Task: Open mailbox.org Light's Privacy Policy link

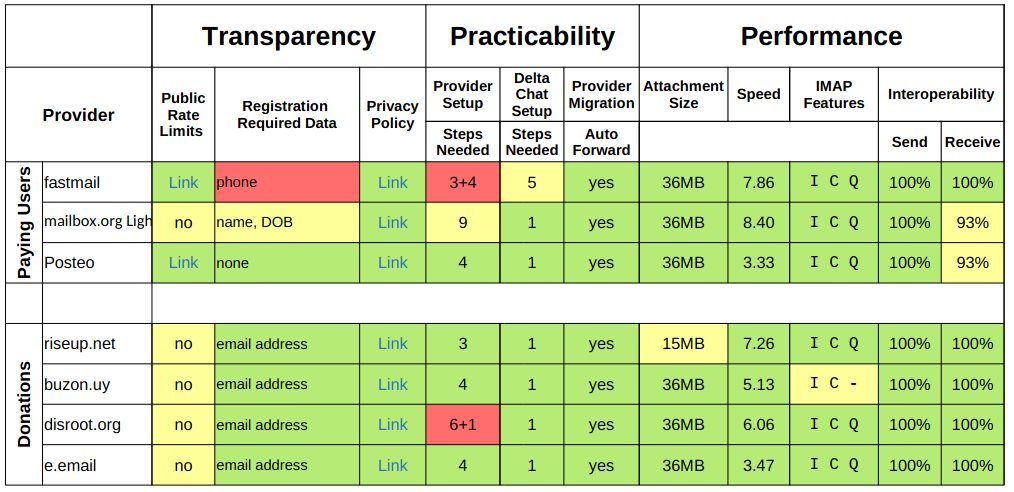Action: [392, 222]
